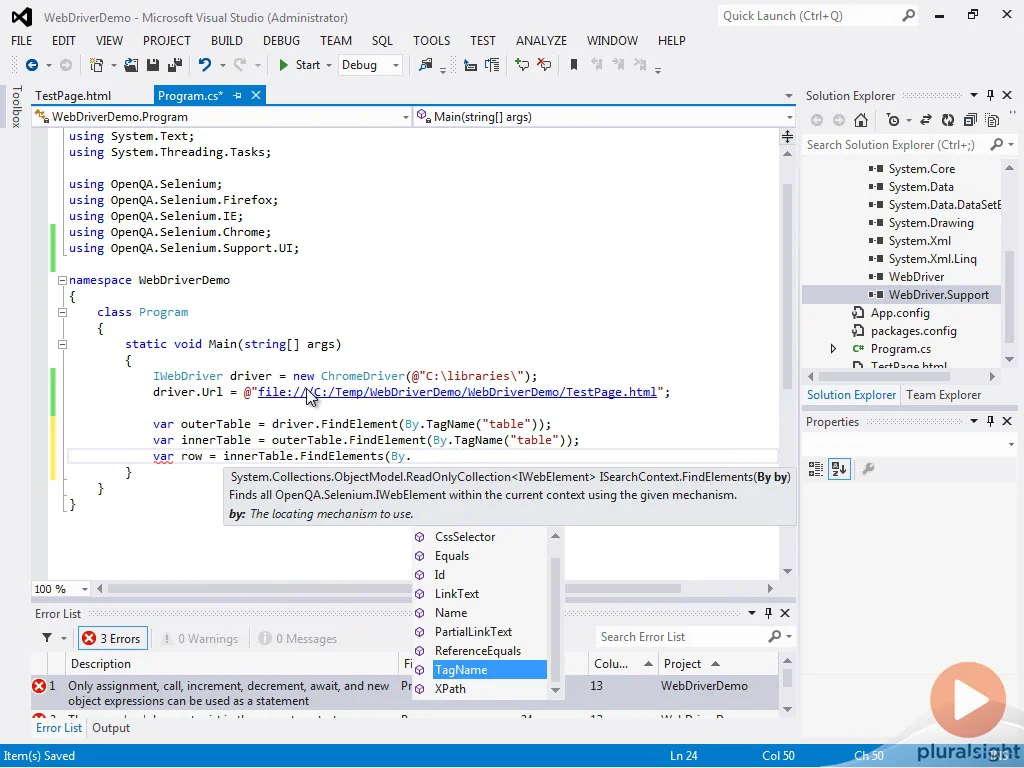The width and height of the screenshot is (1024, 768).
Task: Click the Error List filter funnel icon
Action: (x=47, y=638)
